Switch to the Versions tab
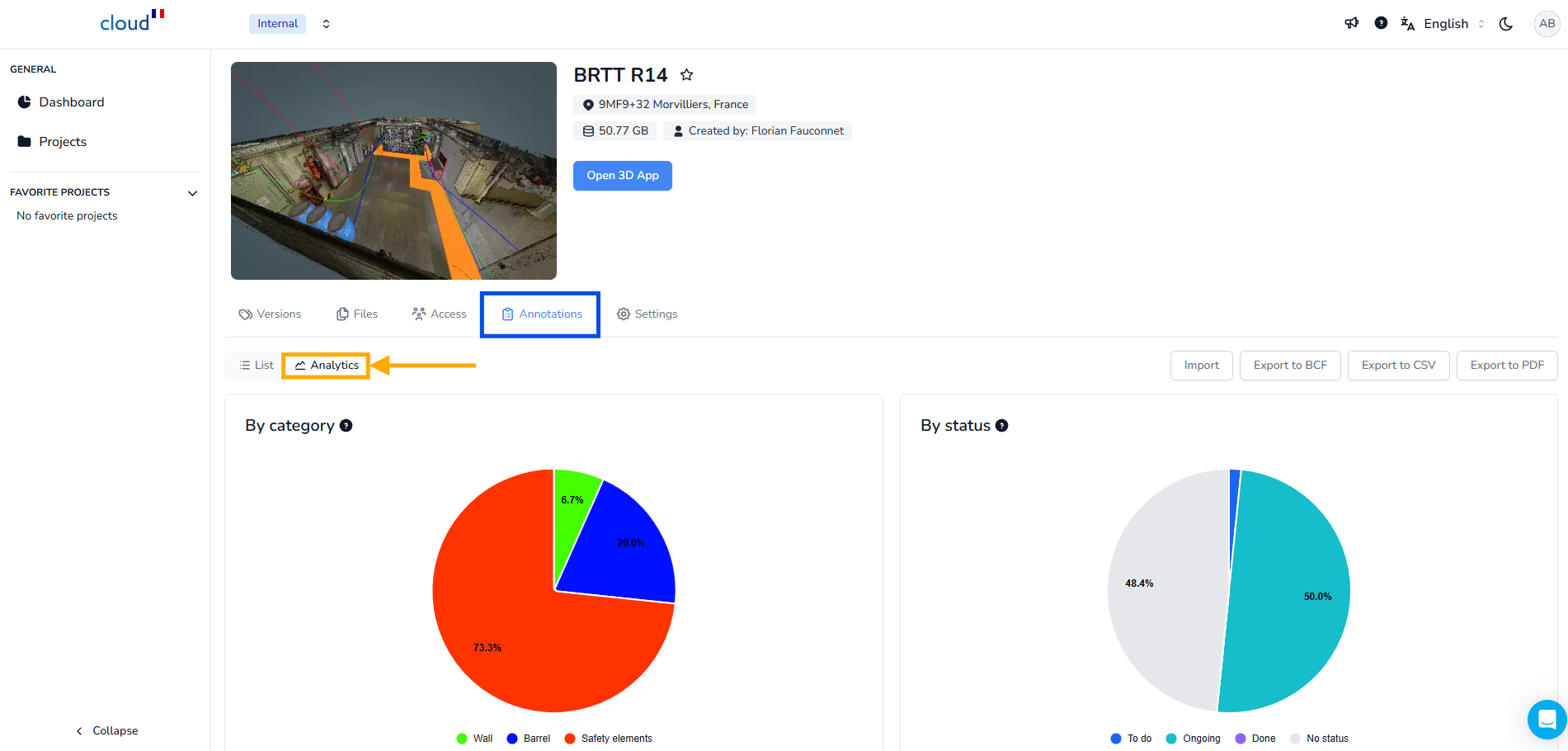 [270, 314]
